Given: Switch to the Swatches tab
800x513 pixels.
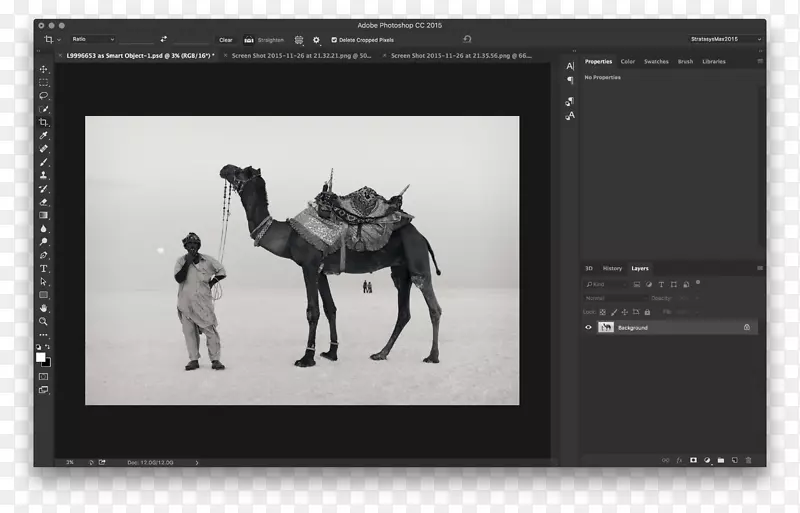Looking at the screenshot, I should tap(656, 62).
